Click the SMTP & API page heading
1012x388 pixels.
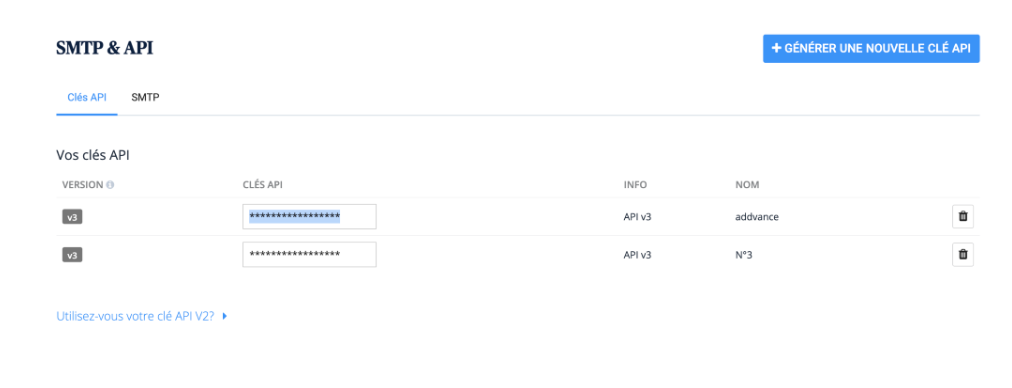pos(105,48)
